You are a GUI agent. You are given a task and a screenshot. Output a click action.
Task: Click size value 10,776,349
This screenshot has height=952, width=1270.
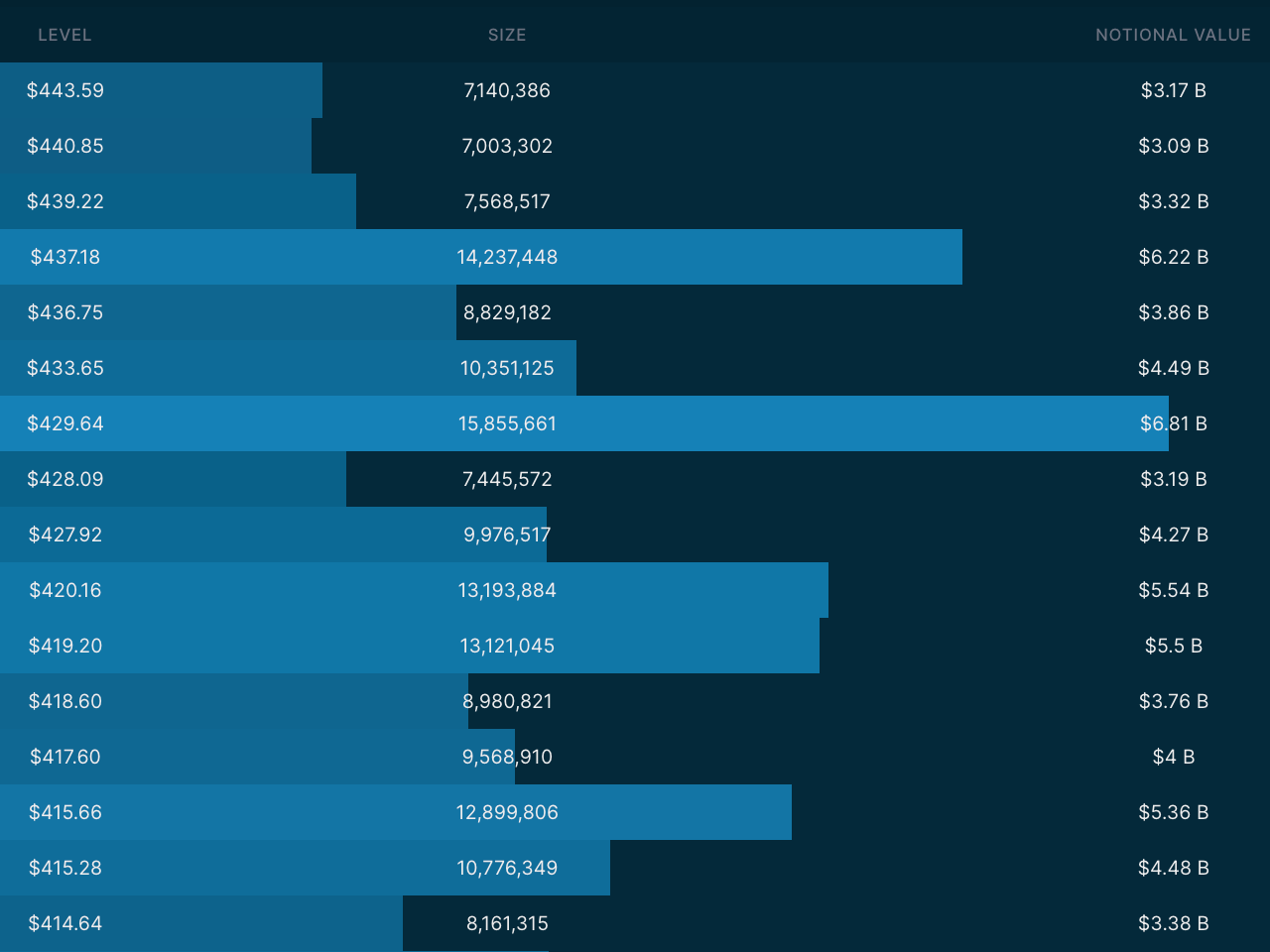(x=507, y=868)
